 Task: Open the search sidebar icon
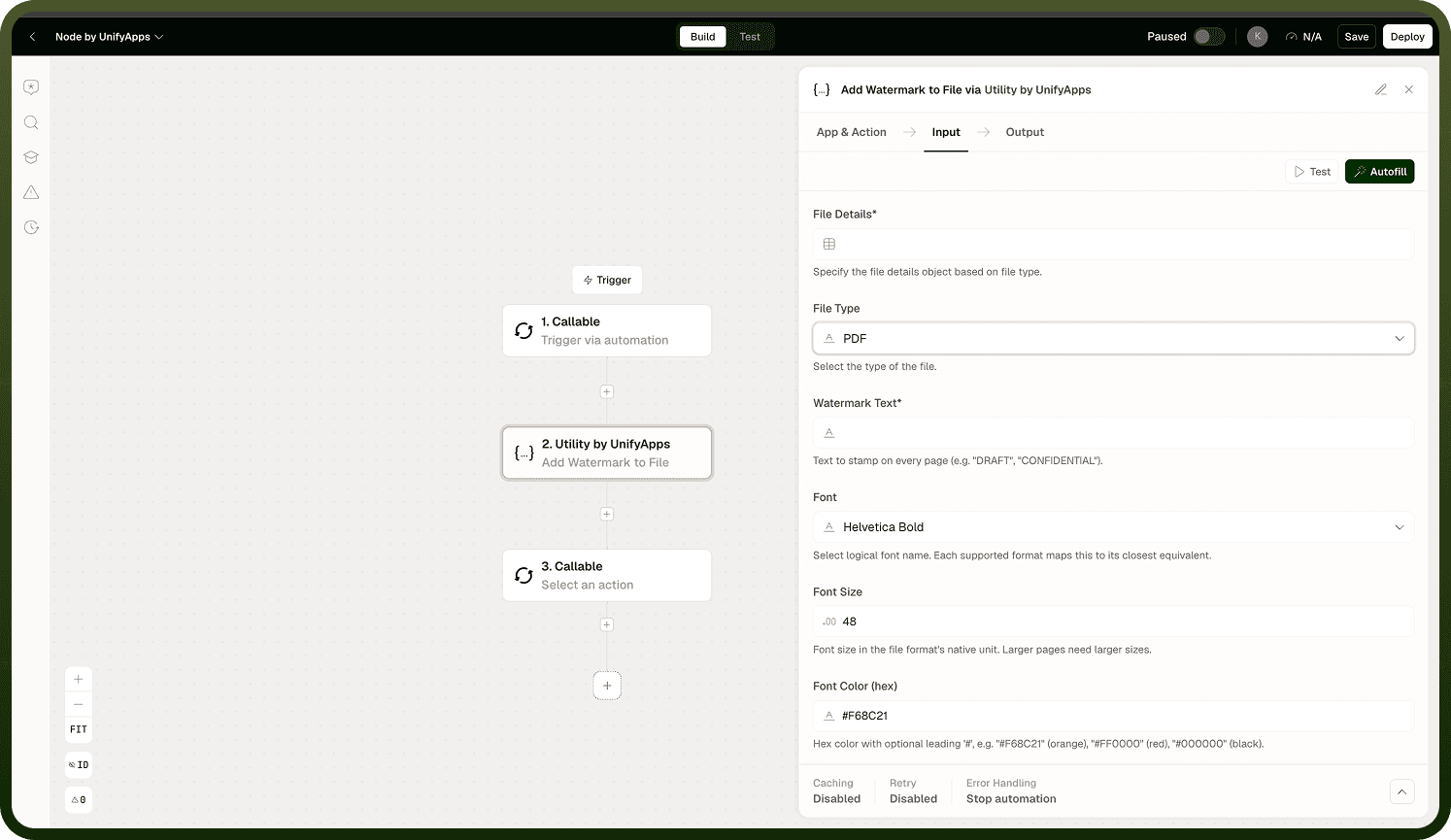click(x=31, y=122)
